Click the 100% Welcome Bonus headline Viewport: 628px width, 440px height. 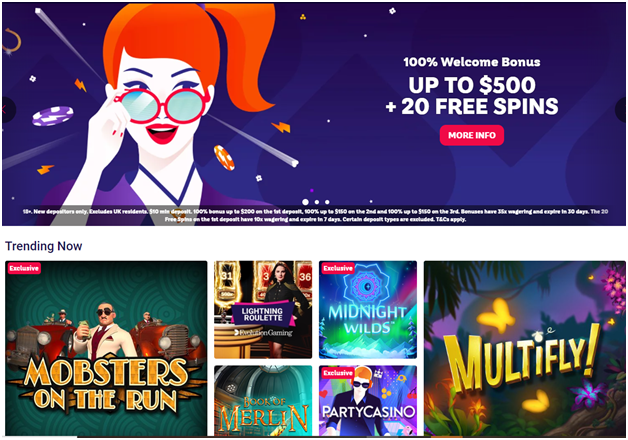[x=472, y=62]
